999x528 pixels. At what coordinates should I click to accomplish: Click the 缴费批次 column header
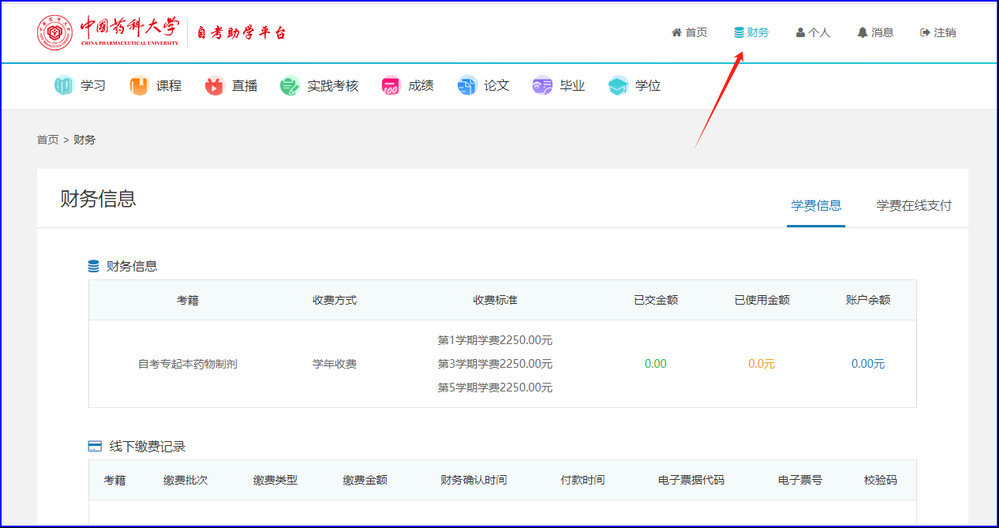[186, 480]
